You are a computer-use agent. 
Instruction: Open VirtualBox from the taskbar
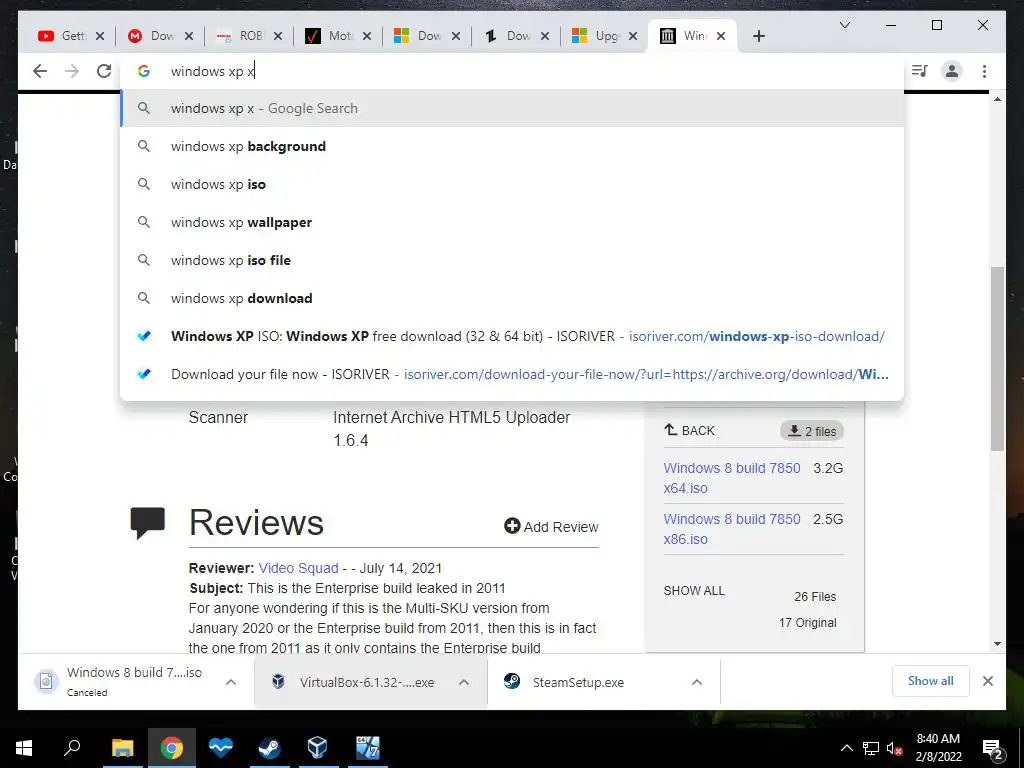(x=317, y=748)
